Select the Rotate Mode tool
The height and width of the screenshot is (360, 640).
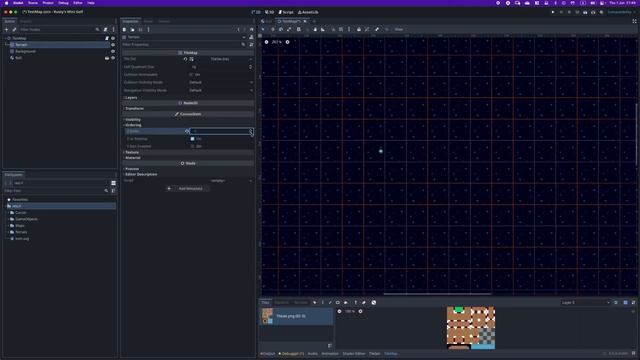(x=281, y=29)
